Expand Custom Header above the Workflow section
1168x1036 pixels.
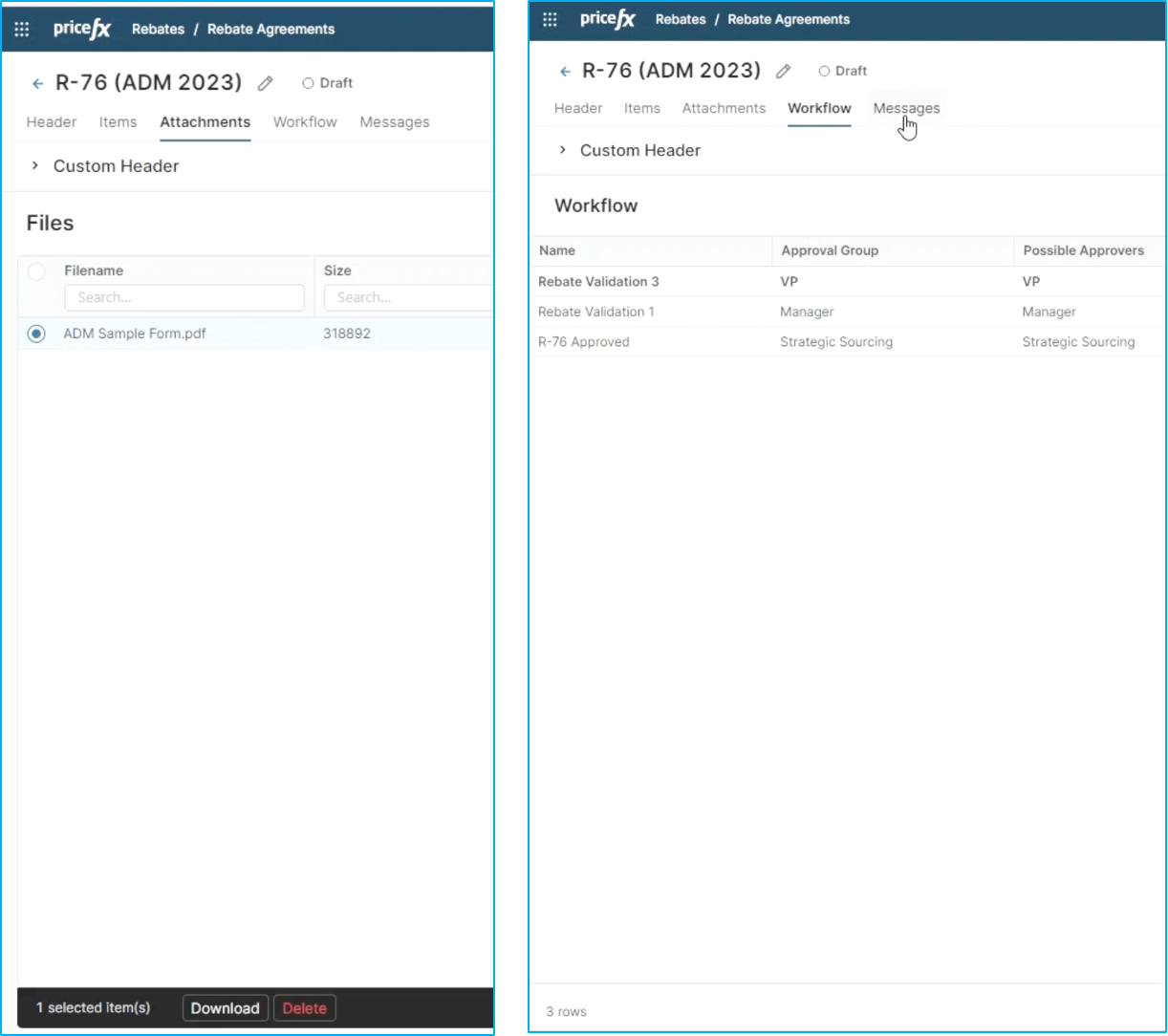(563, 150)
